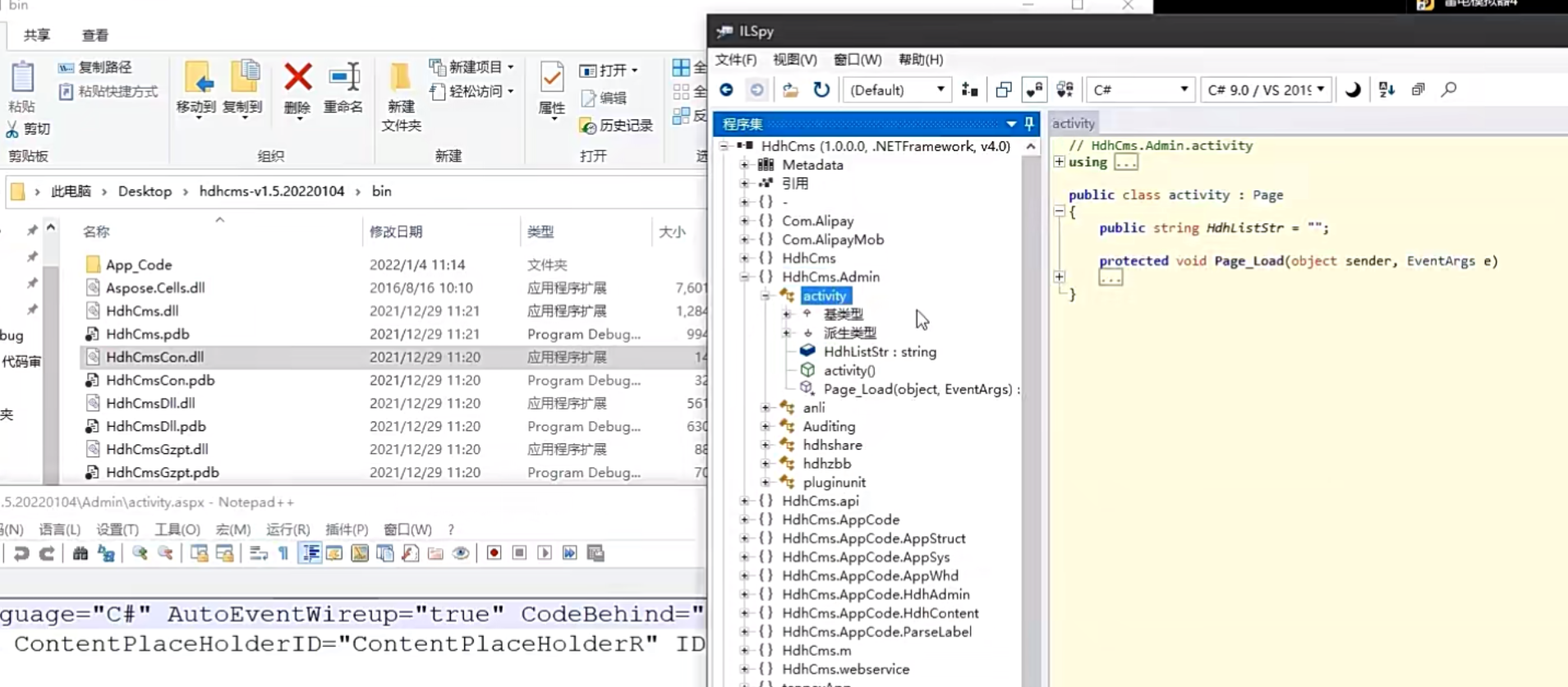The image size is (1568, 687).
Task: Click 历史记录 in the Explorer ribbon
Action: pyautogui.click(x=617, y=126)
